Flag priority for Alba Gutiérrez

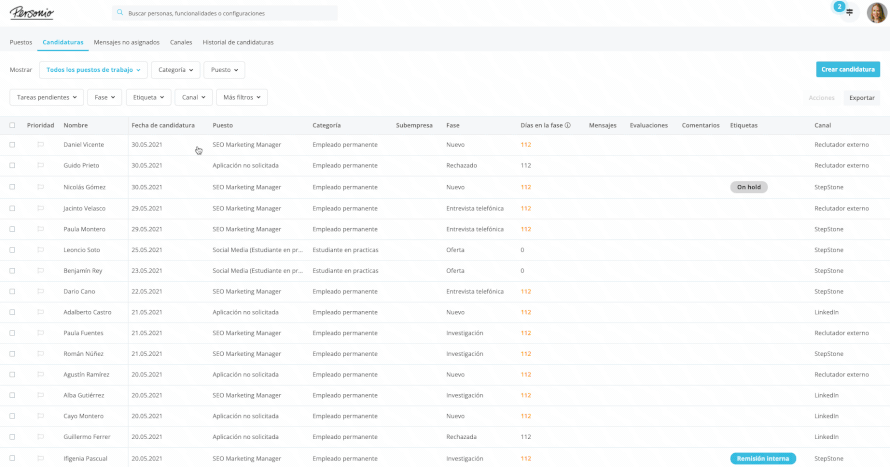pyautogui.click(x=41, y=396)
